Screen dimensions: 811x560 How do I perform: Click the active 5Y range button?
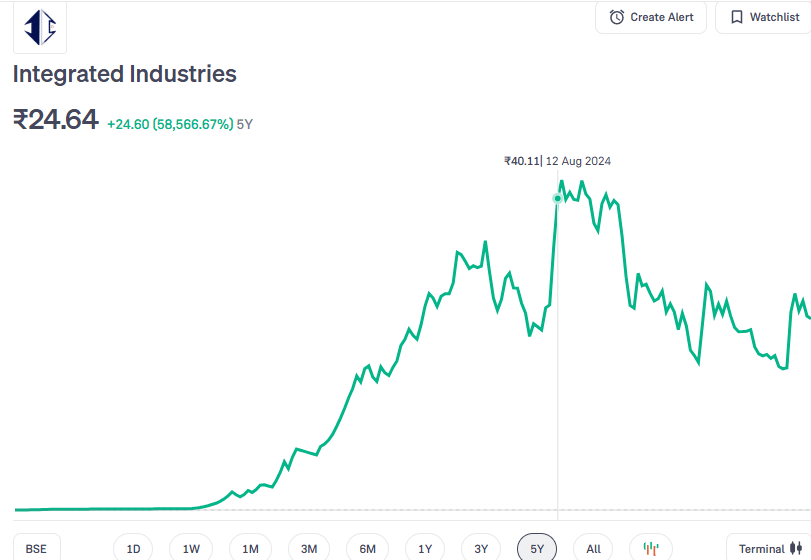537,548
